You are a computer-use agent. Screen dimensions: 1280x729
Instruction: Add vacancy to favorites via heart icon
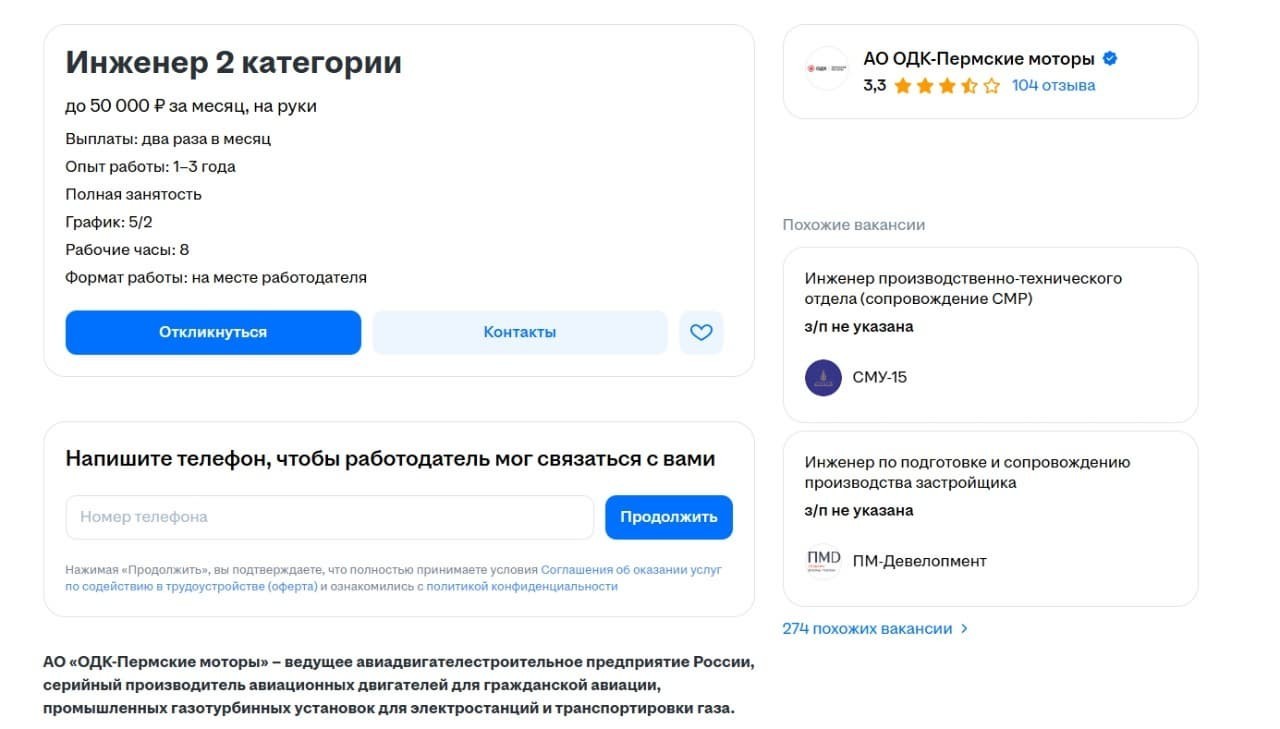coord(701,331)
